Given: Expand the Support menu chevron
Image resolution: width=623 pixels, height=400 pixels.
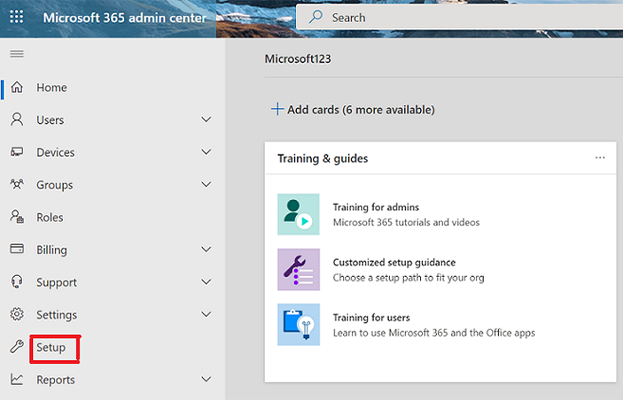Looking at the screenshot, I should pos(206,282).
